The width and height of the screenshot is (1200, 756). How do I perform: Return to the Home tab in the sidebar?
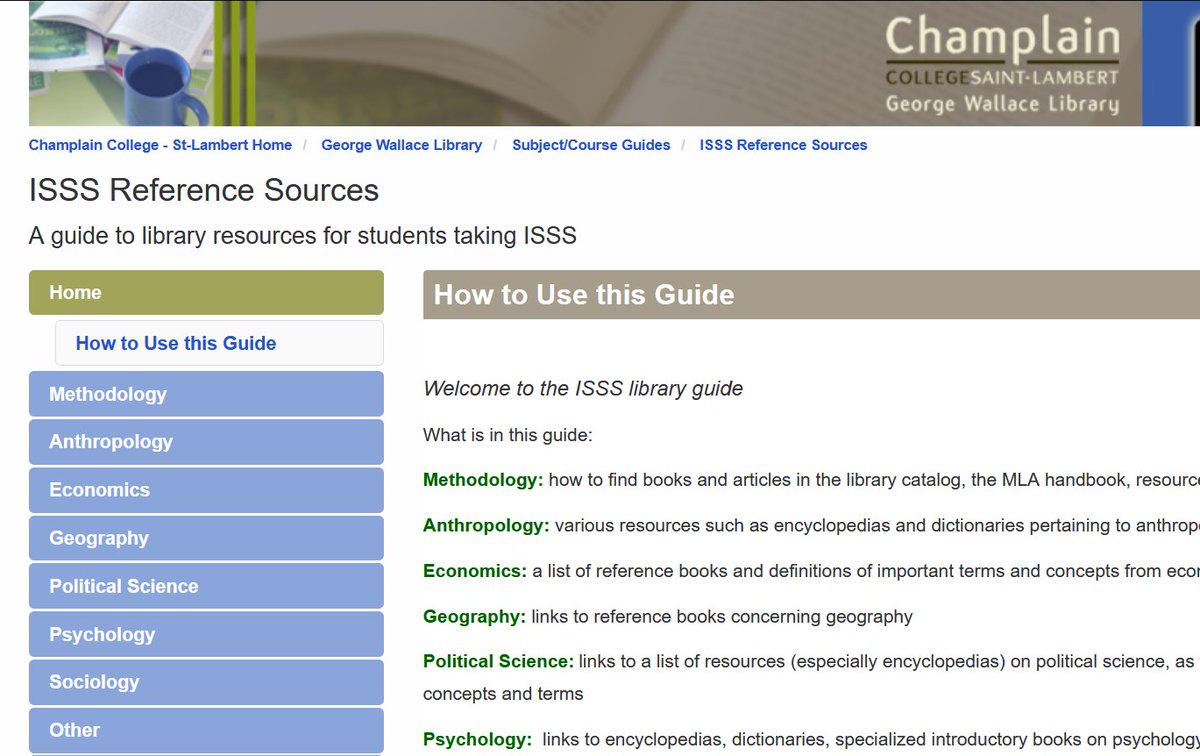75,292
